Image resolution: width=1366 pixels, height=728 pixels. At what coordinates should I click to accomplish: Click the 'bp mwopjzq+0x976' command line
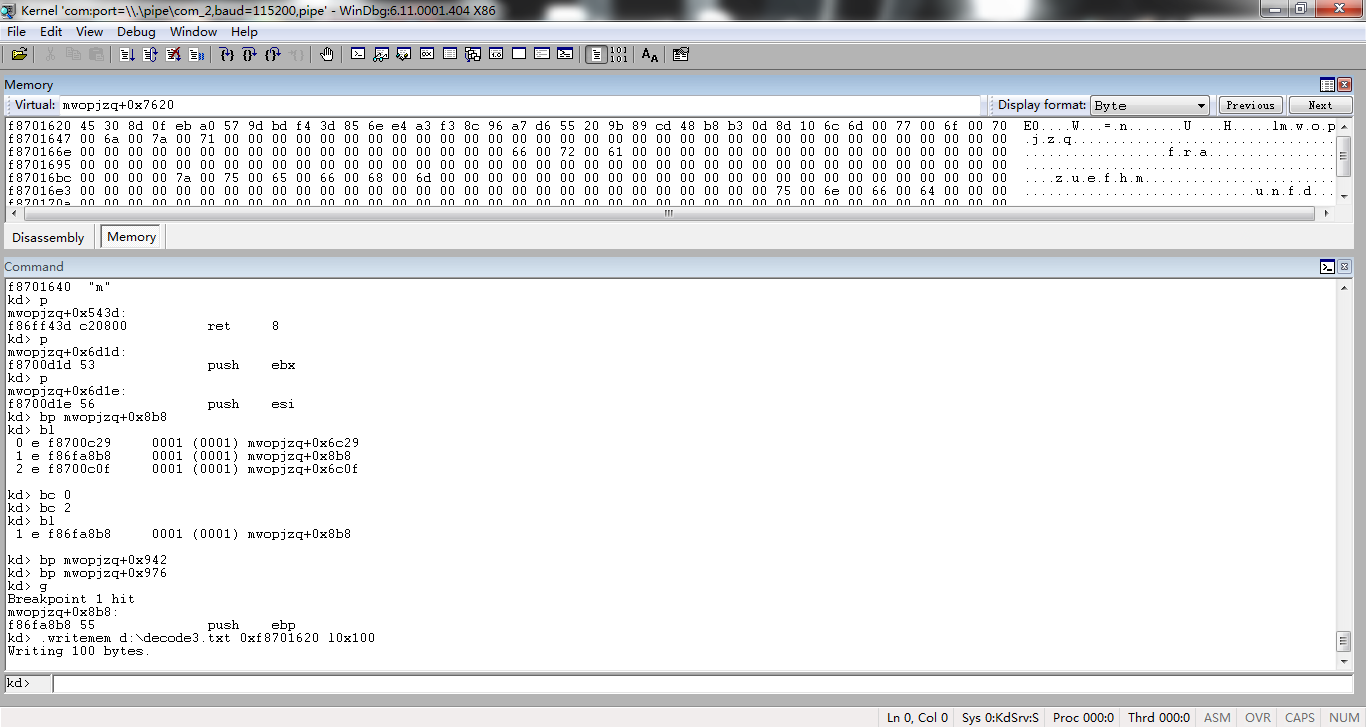87,573
